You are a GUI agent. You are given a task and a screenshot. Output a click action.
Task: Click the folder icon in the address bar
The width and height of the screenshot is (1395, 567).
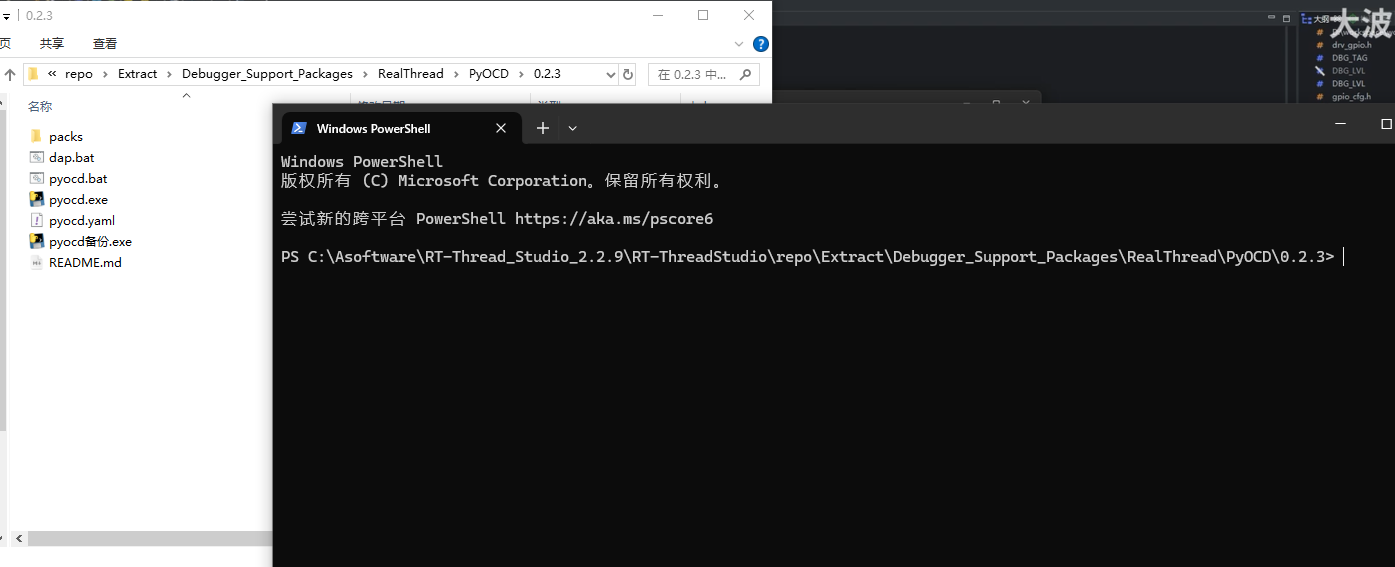tap(33, 74)
